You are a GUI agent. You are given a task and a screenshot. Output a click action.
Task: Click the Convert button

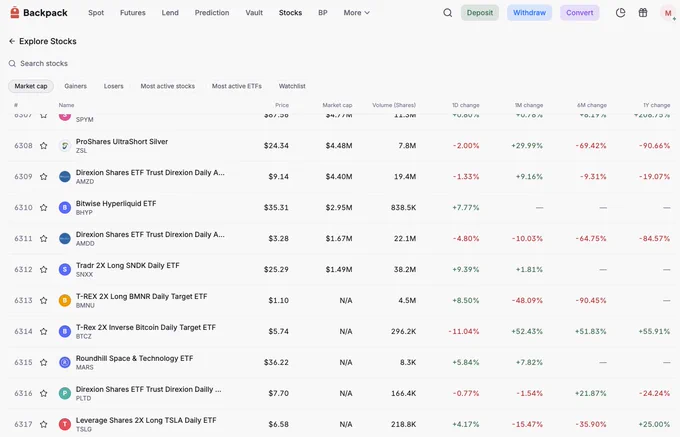[x=579, y=13]
